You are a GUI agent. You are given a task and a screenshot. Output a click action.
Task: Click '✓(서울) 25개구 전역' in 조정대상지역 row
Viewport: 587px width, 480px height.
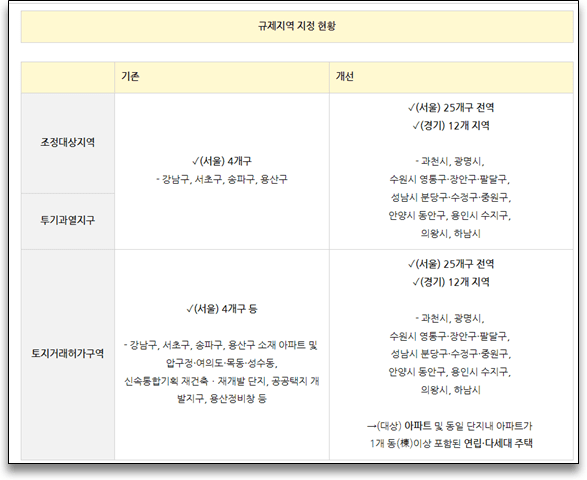pos(451,108)
